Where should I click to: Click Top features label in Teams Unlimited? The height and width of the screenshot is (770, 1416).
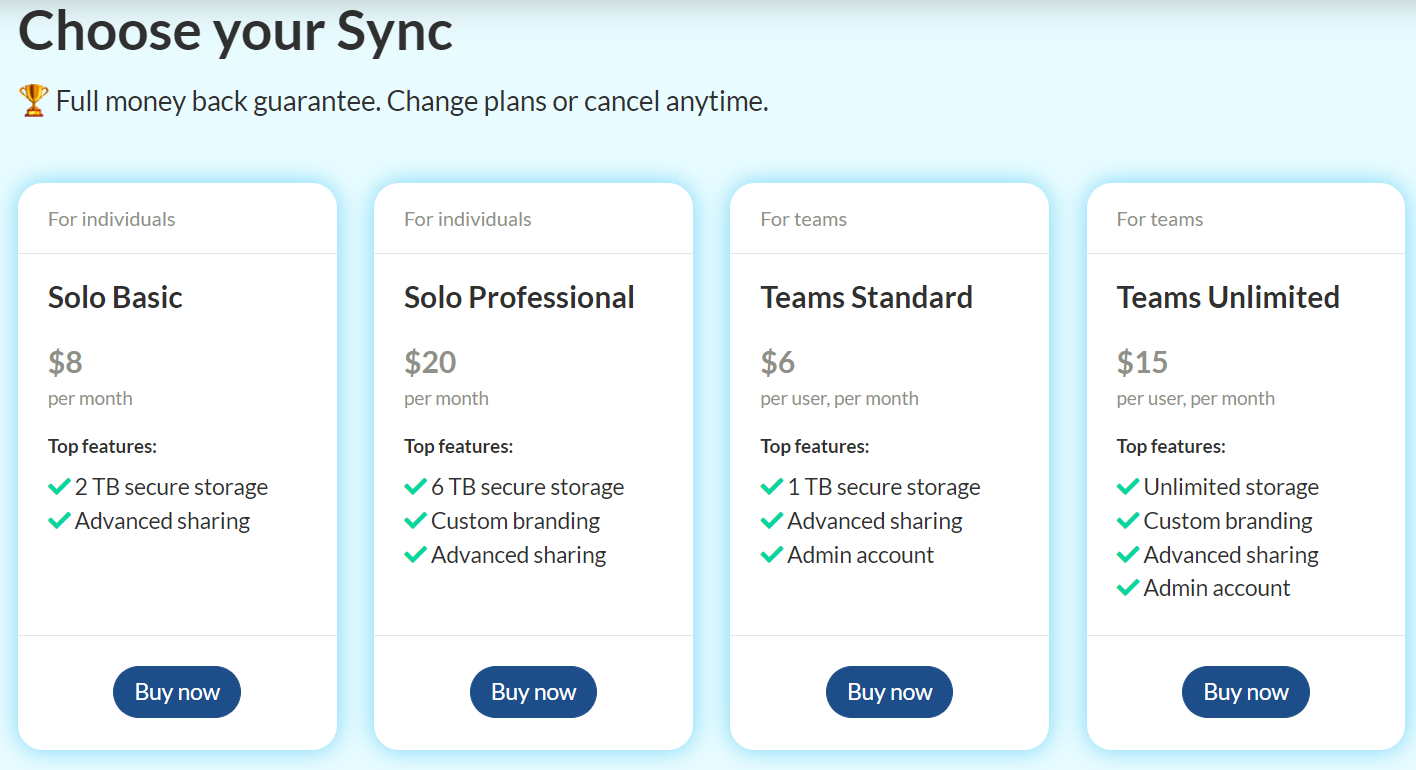tap(1171, 446)
